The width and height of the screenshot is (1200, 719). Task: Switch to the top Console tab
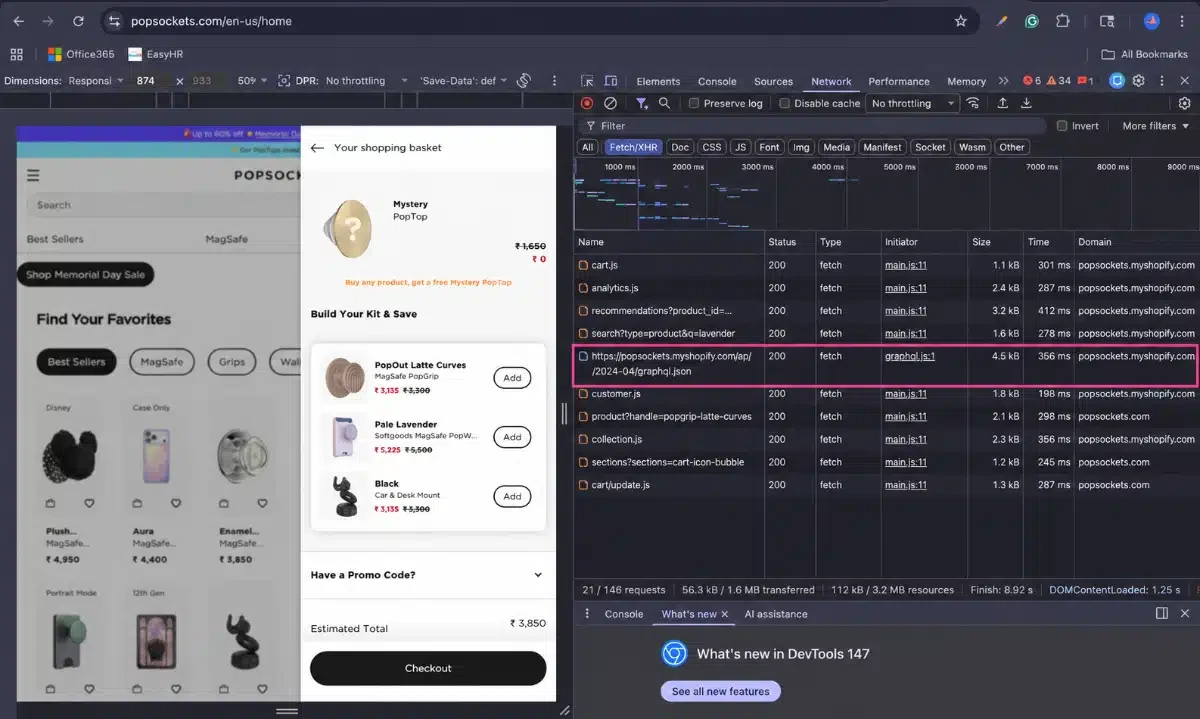point(717,81)
